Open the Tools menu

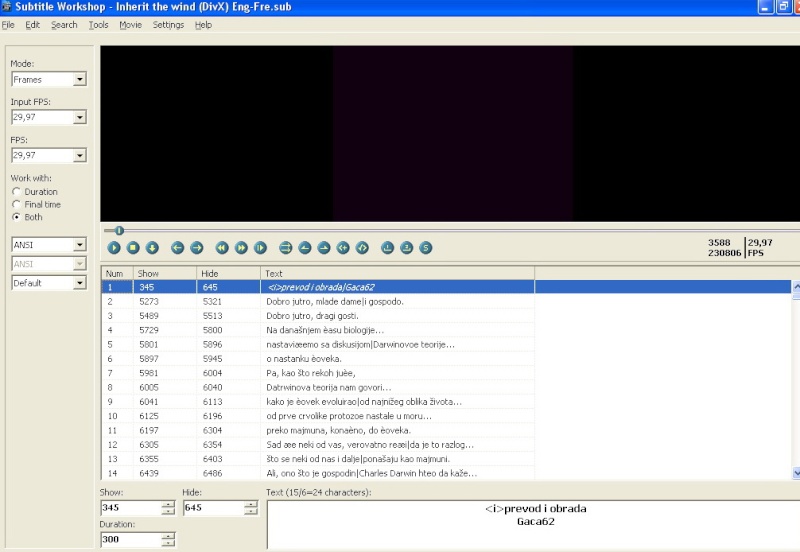(98, 25)
